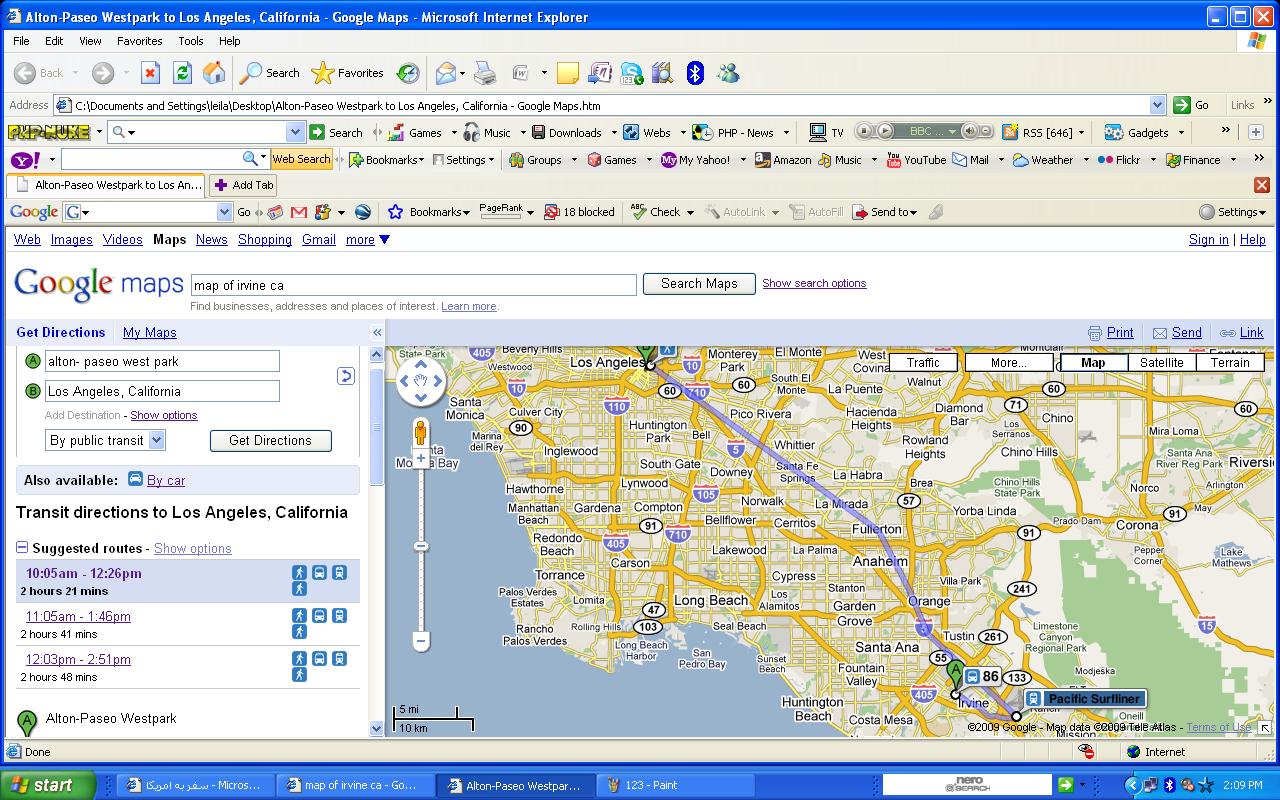1280x800 pixels.
Task: Open the Favorites menu
Action: (139, 41)
